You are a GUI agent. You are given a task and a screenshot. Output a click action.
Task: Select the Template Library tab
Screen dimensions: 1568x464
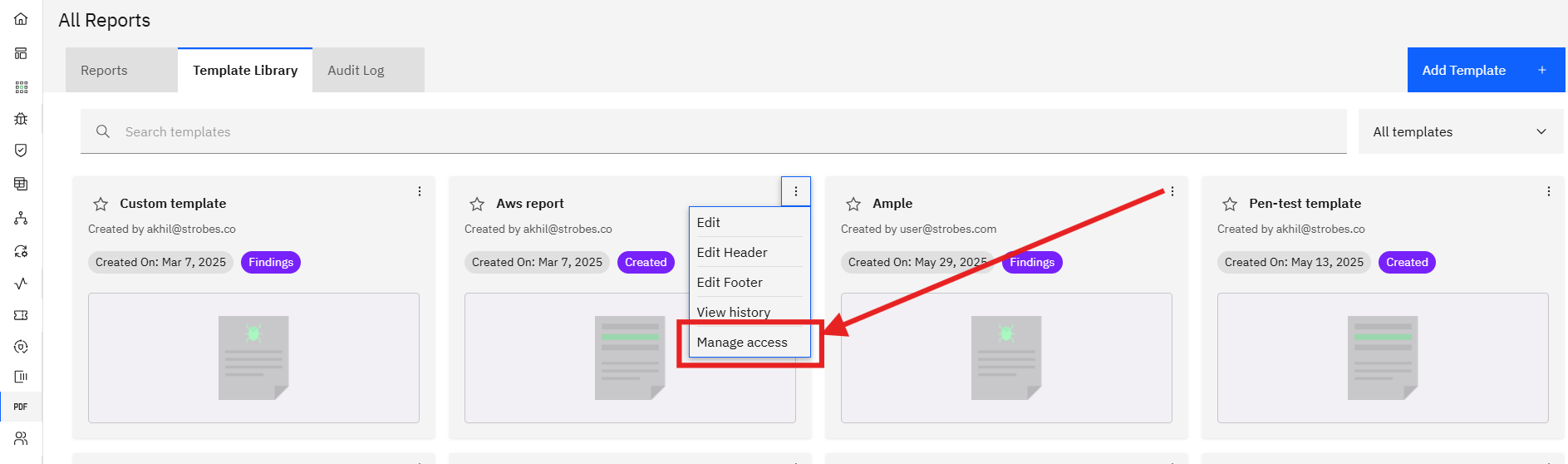coord(245,70)
